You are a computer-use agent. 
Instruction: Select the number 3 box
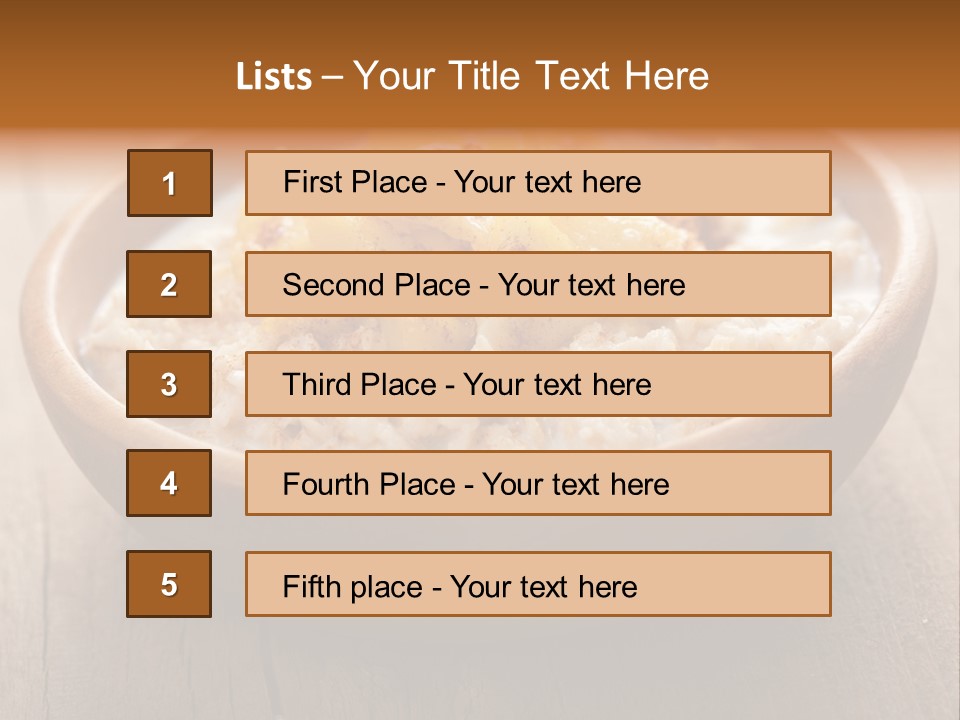click(169, 384)
